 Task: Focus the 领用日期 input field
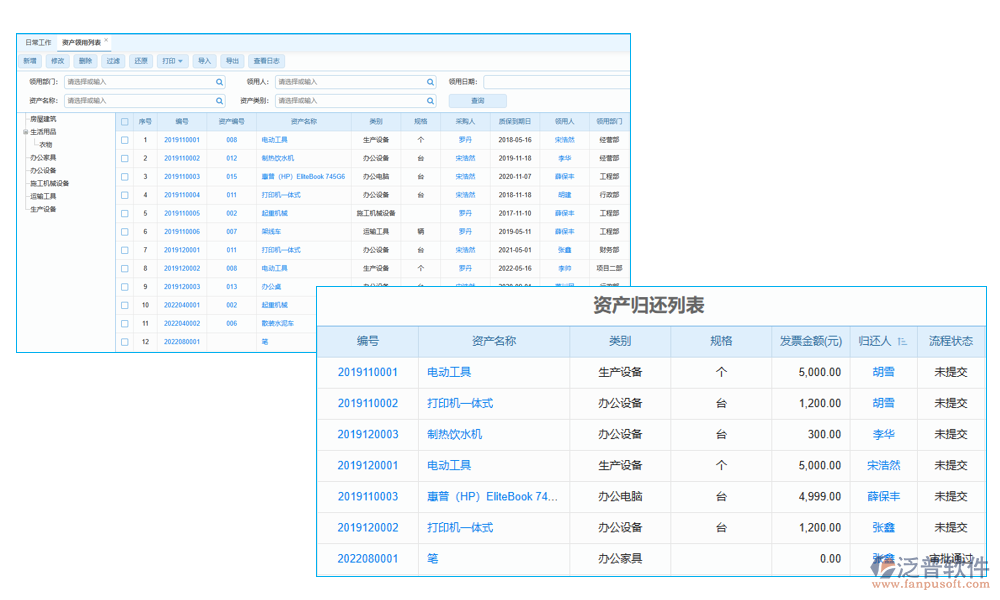click(x=556, y=82)
